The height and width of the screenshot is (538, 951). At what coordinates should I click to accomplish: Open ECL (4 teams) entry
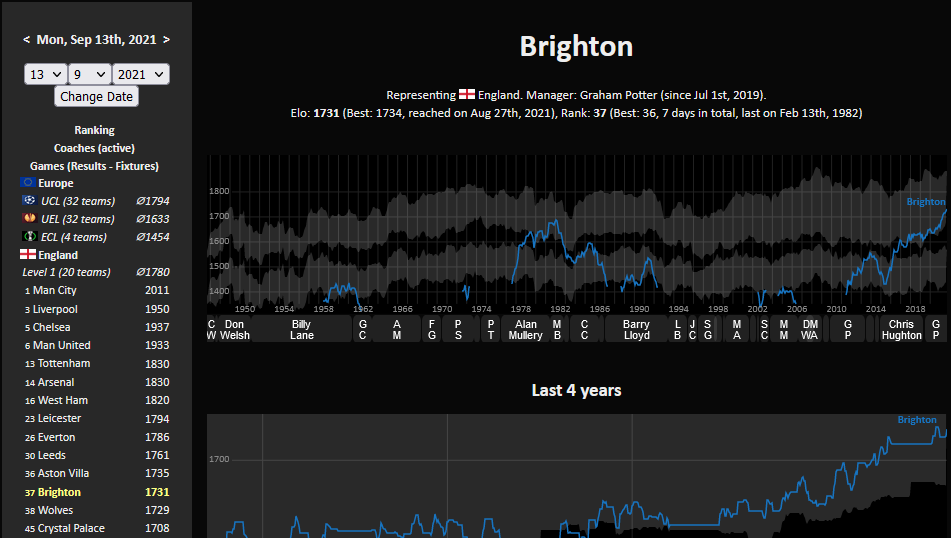74,237
